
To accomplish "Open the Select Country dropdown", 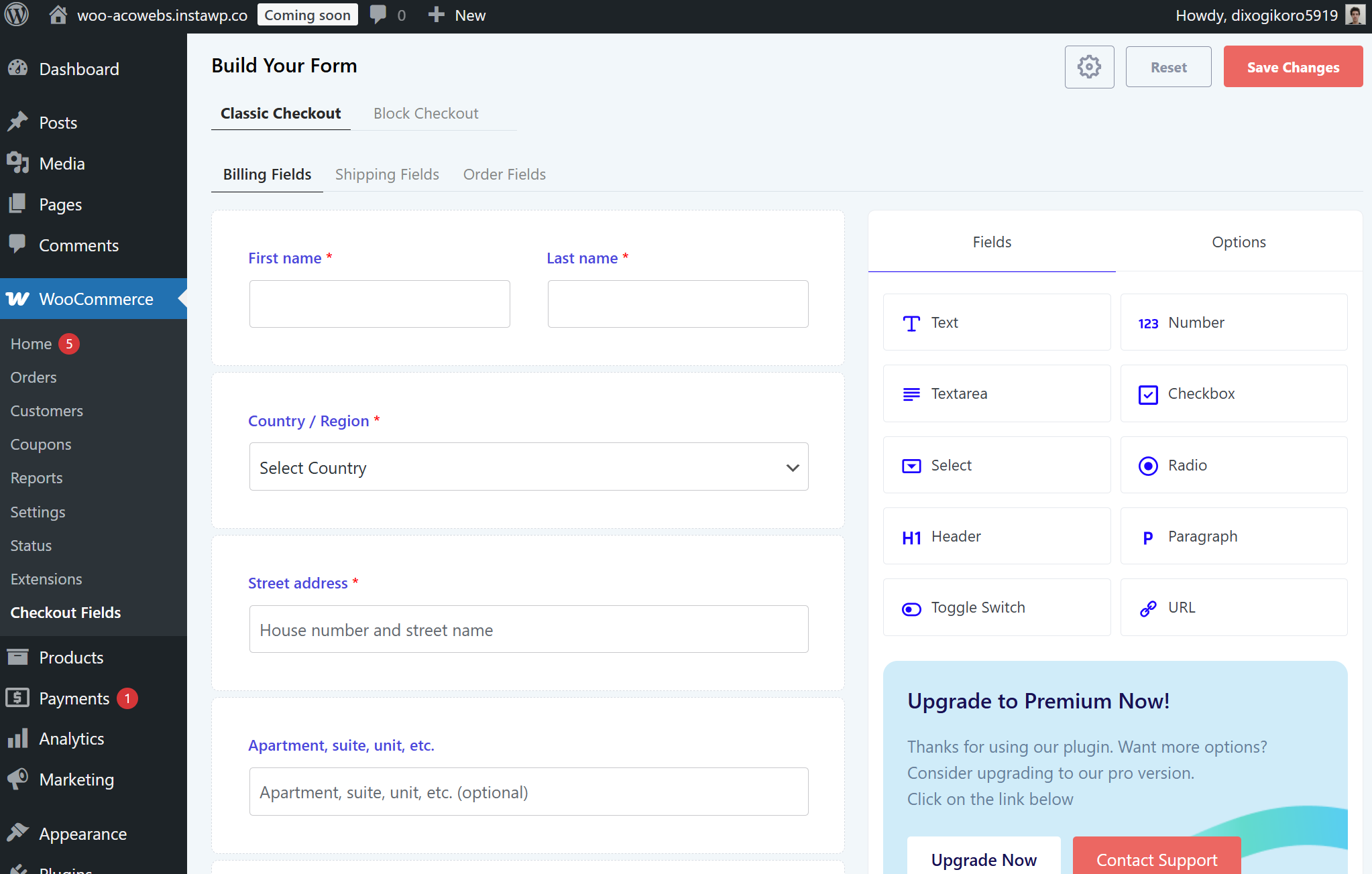I will (x=528, y=467).
